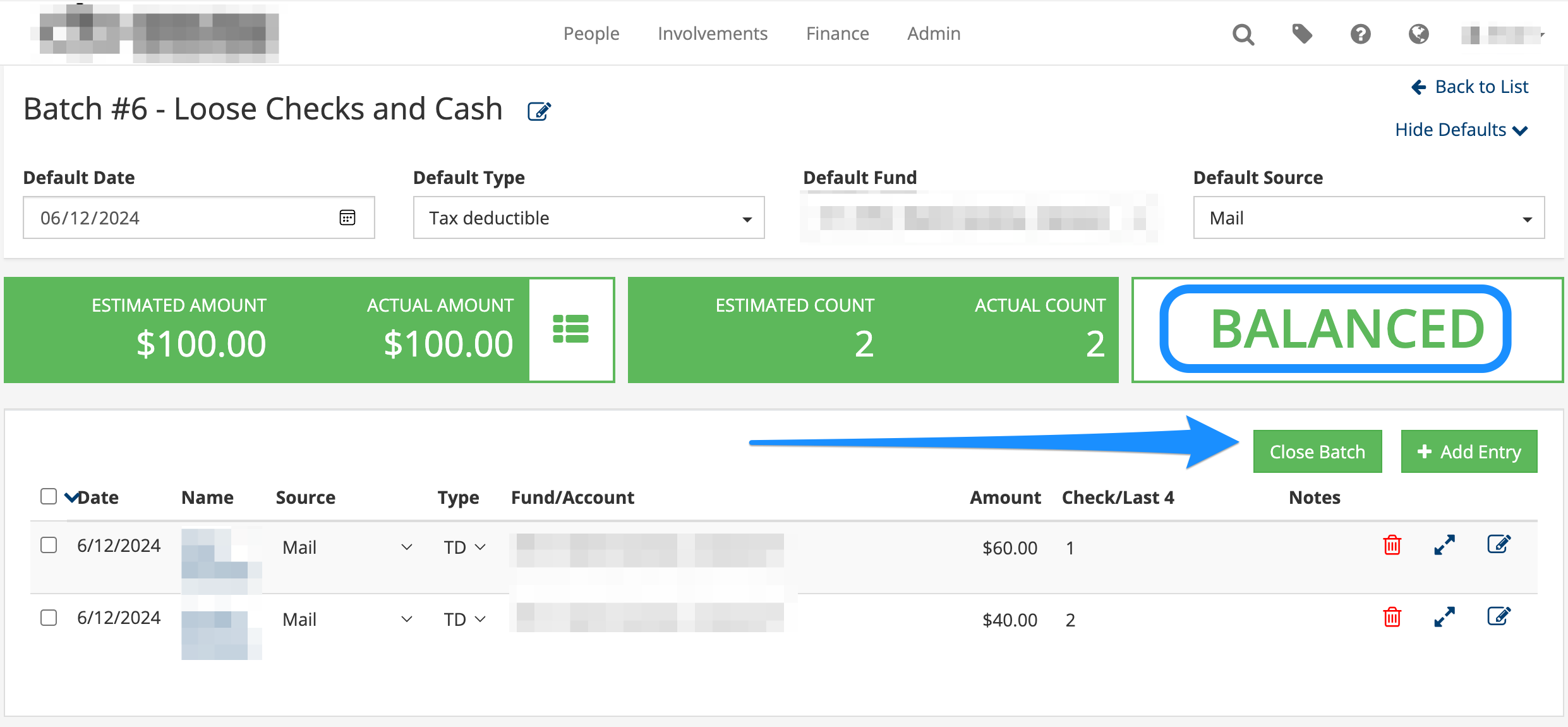
Task: Open TD type dropdown in the $40.00 row
Action: [x=464, y=620]
